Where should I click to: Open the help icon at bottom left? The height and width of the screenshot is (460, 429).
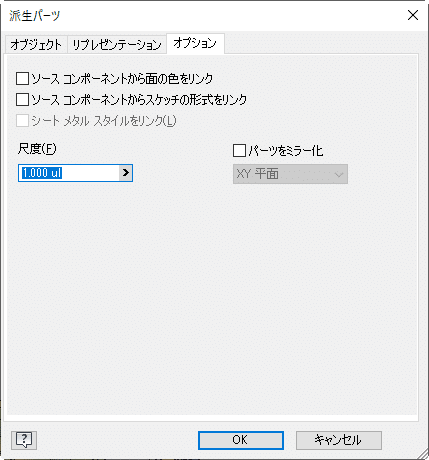[x=24, y=440]
